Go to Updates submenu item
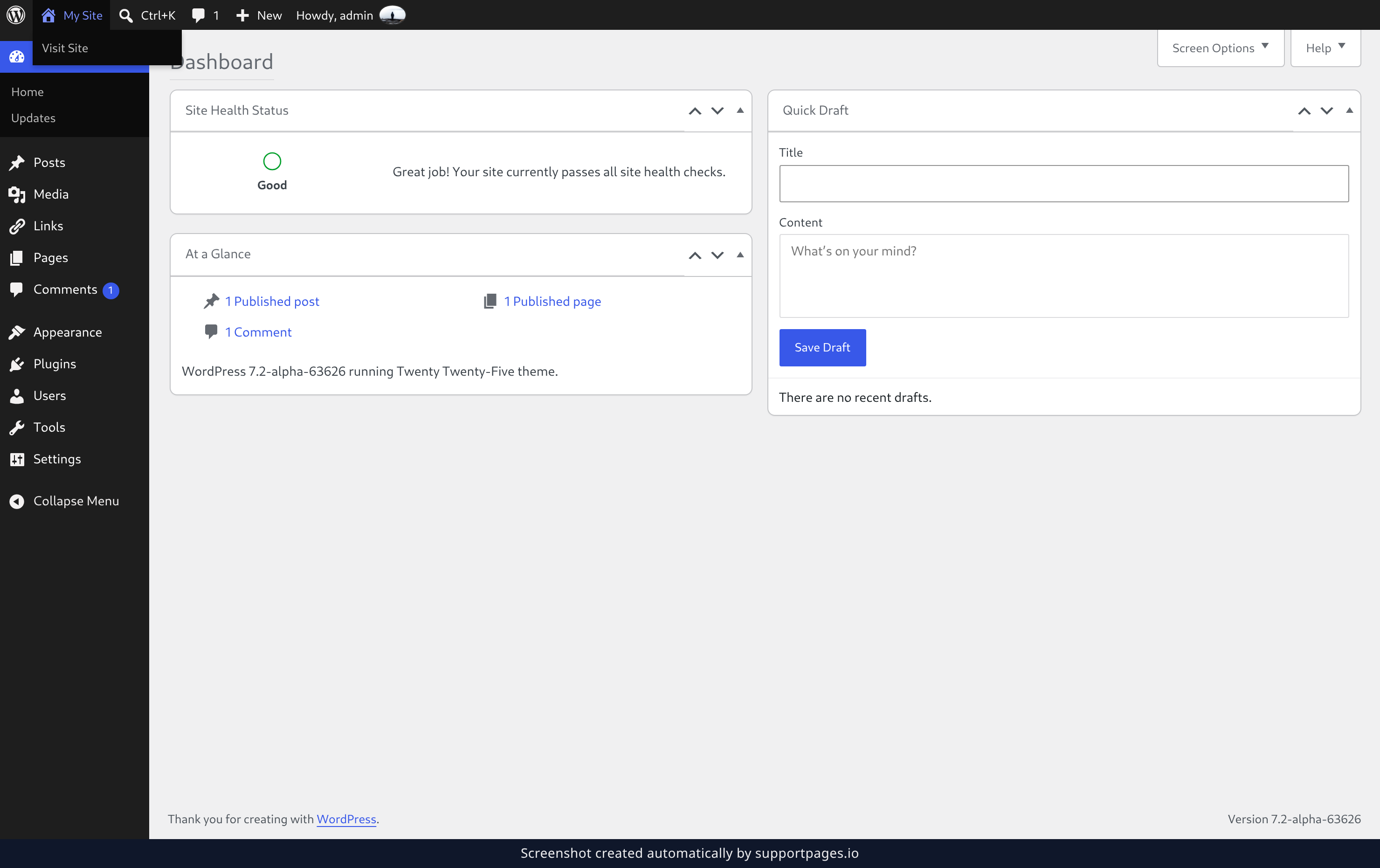The height and width of the screenshot is (868, 1380). [33, 118]
